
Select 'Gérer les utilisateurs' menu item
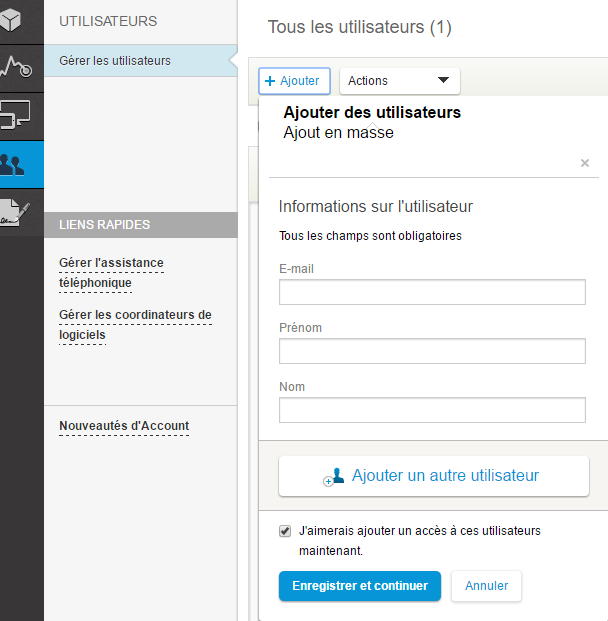pos(115,61)
